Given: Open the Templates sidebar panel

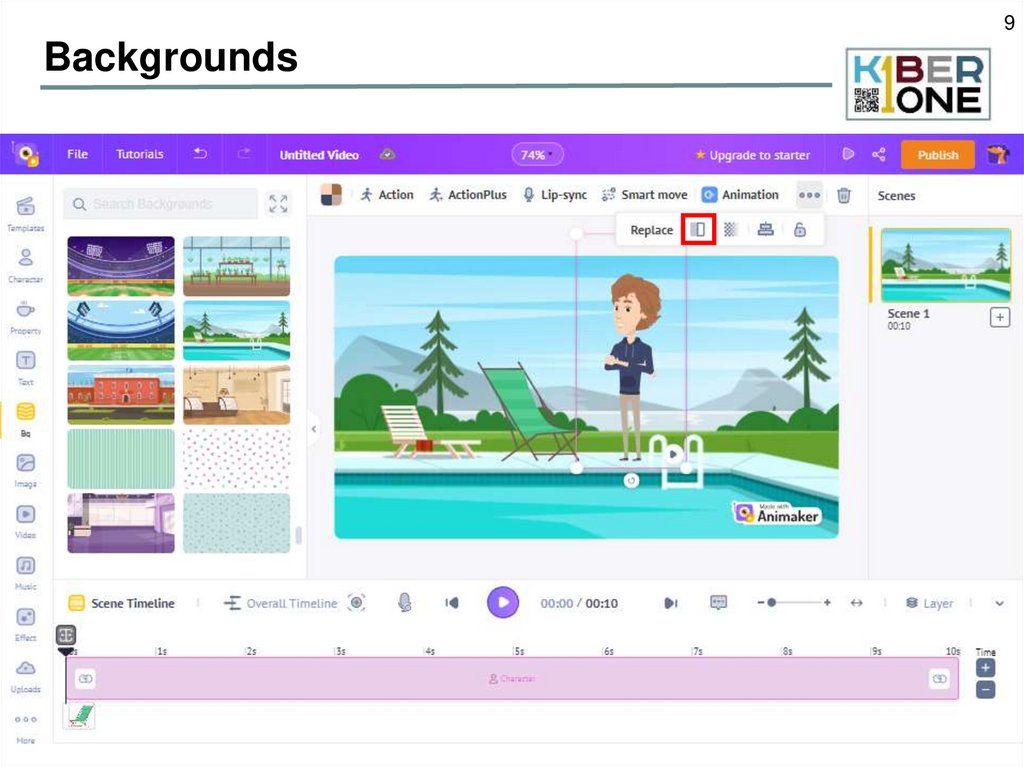Looking at the screenshot, I should pyautogui.click(x=25, y=214).
